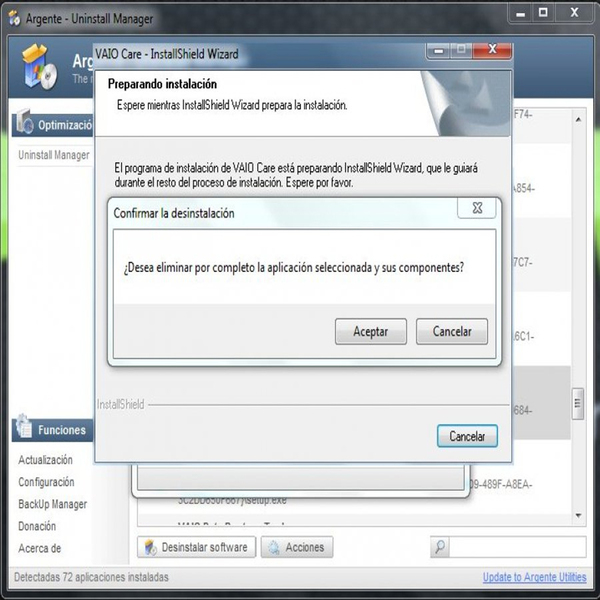Click the scroll up arrow of the list
600x600 pixels.
click(x=578, y=120)
